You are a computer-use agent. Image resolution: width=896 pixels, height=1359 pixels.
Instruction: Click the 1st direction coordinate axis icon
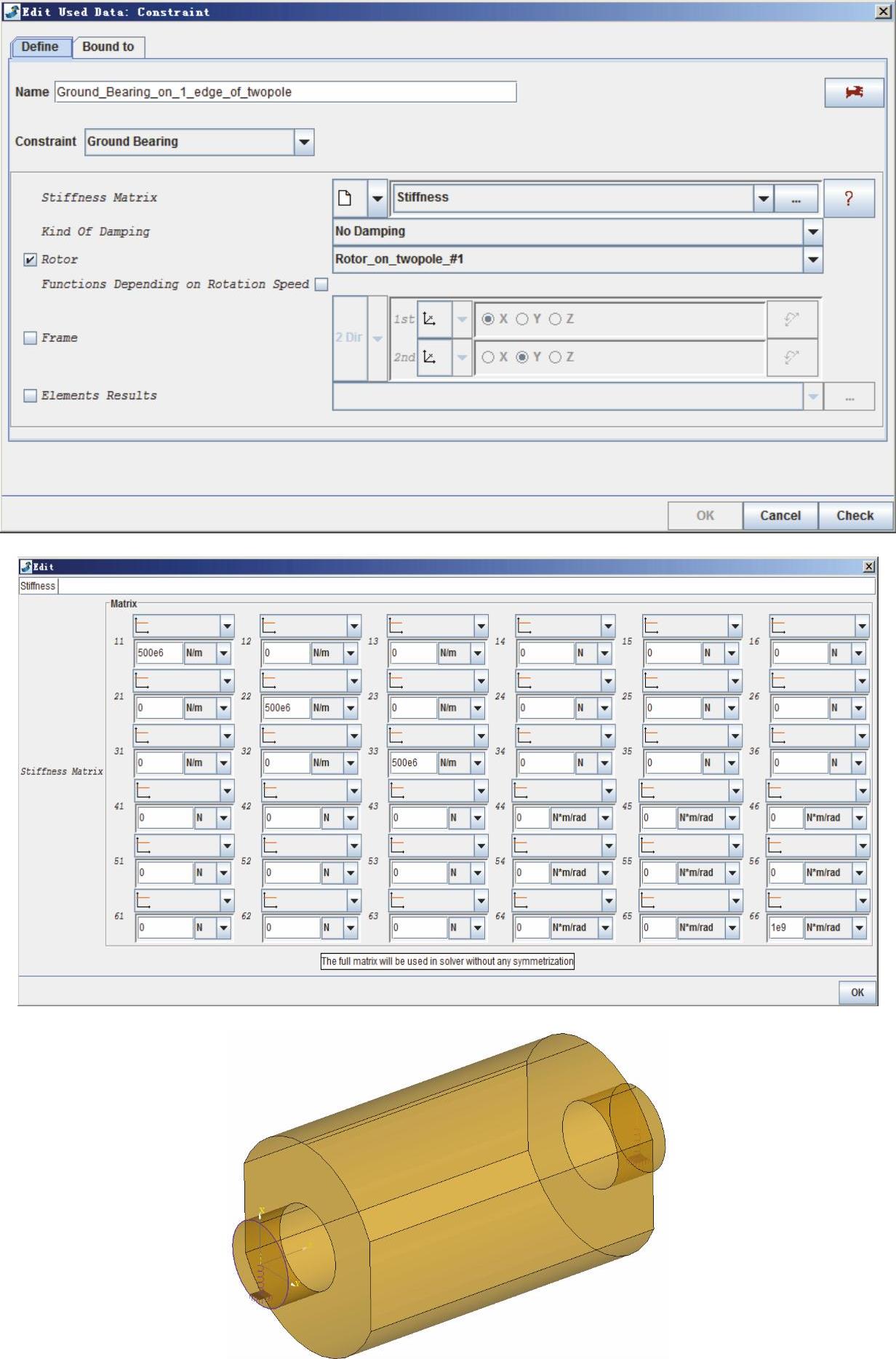pos(430,319)
